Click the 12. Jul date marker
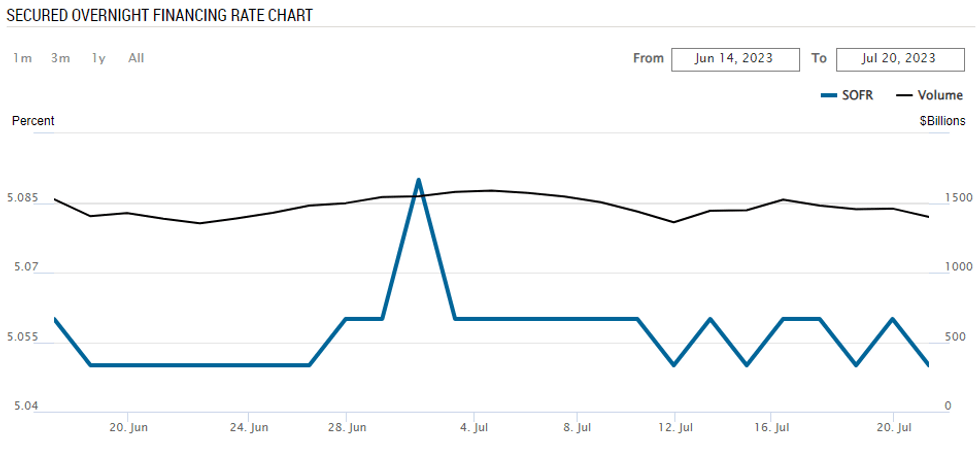 click(x=675, y=428)
